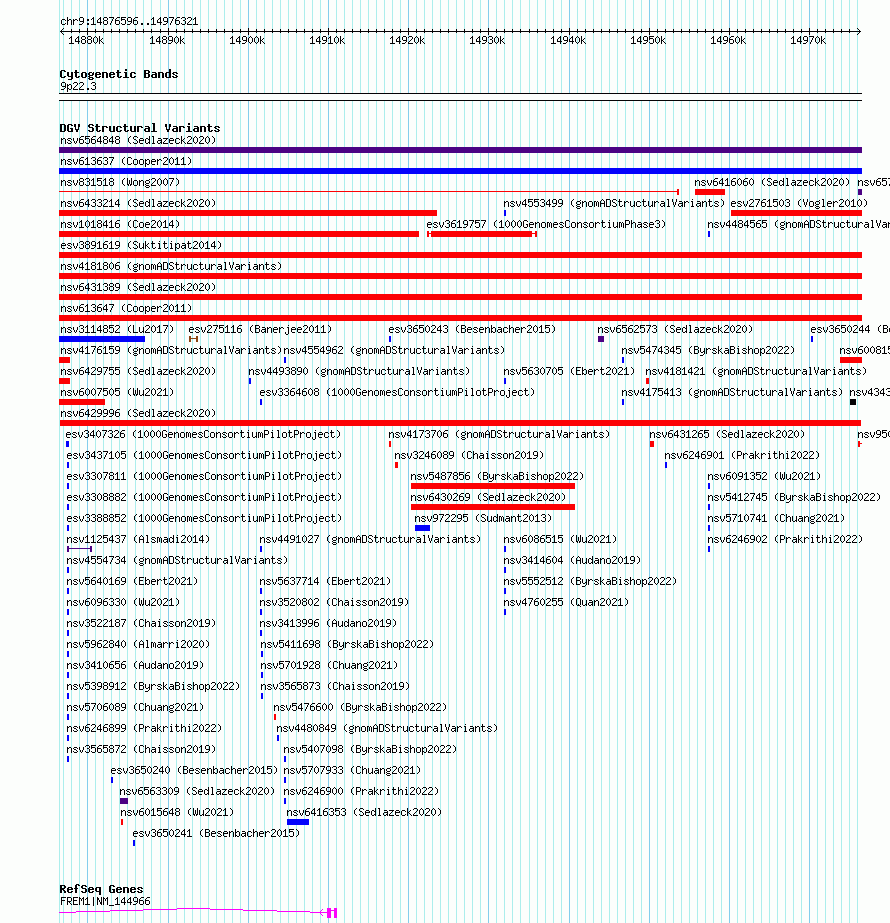Viewport: 890px width, 923px height.
Task: Open nsv5630705 (Ebert2021) variant
Action: 569,371
